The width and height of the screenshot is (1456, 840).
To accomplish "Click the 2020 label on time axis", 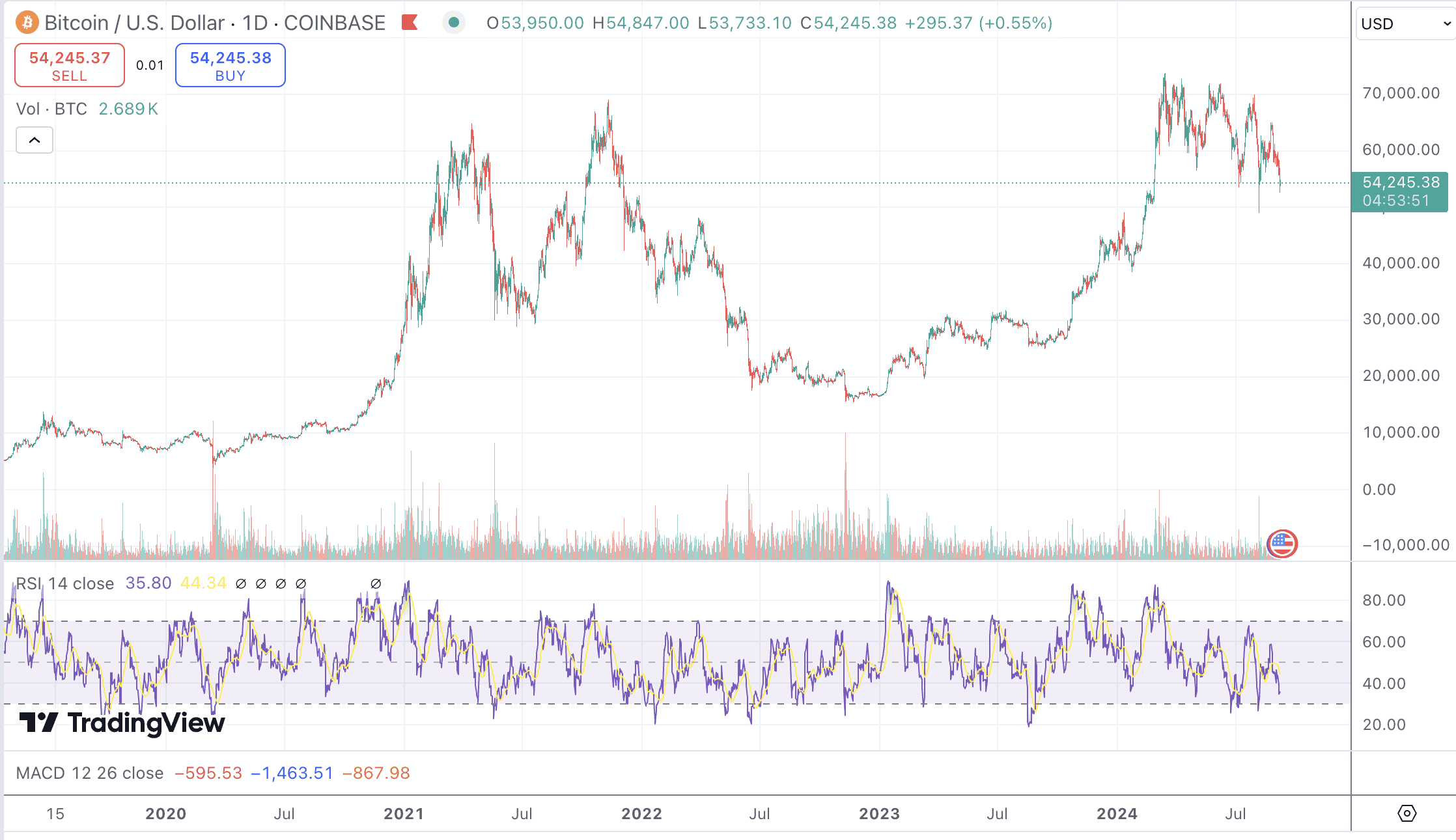I will click(165, 813).
